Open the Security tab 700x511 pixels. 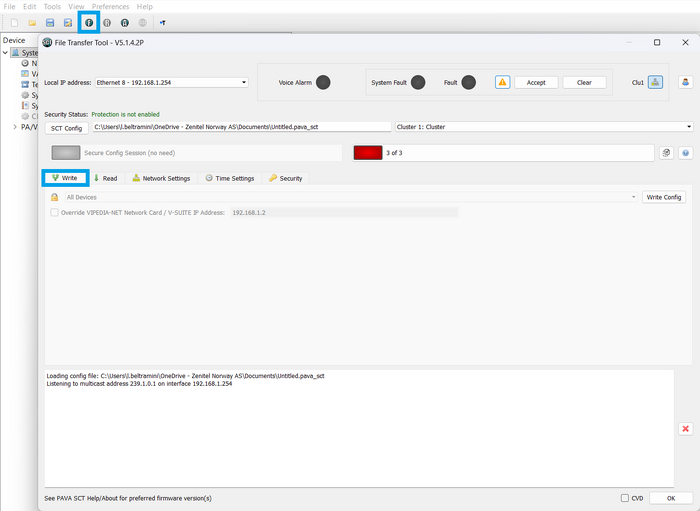[x=285, y=178]
